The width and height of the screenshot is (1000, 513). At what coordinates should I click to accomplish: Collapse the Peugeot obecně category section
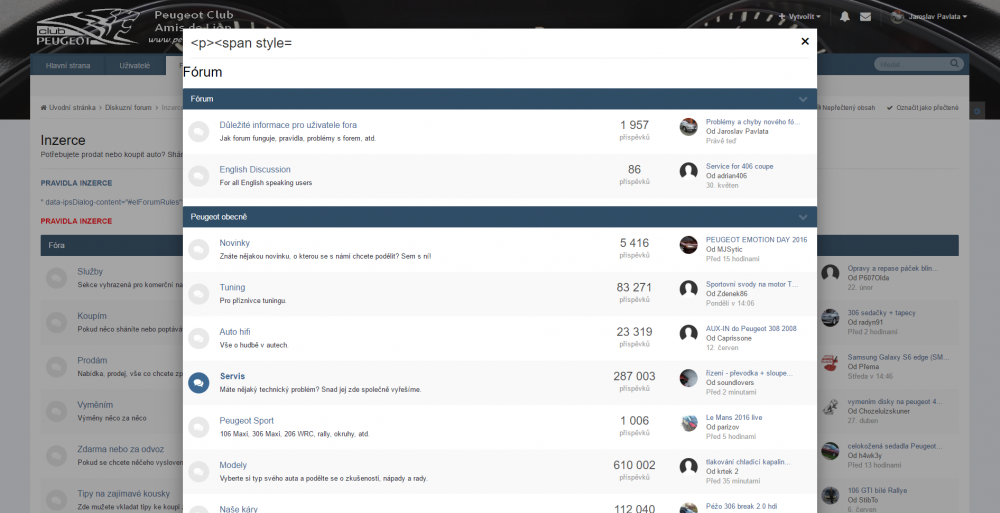(803, 217)
